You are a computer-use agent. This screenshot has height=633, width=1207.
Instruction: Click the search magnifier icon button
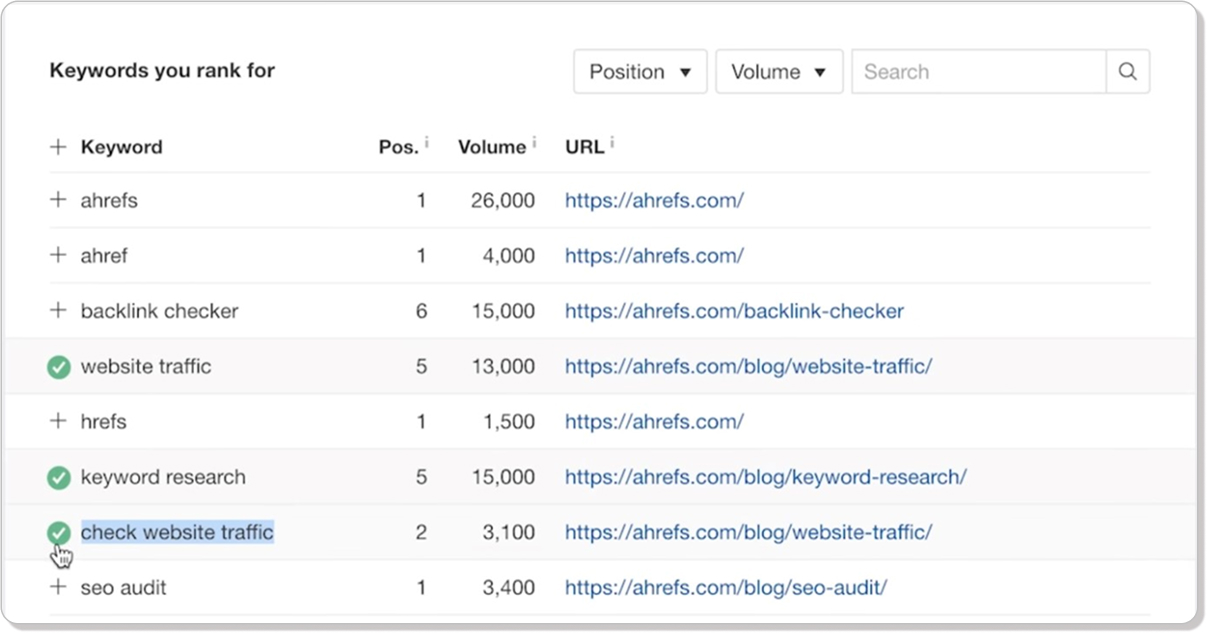1127,72
